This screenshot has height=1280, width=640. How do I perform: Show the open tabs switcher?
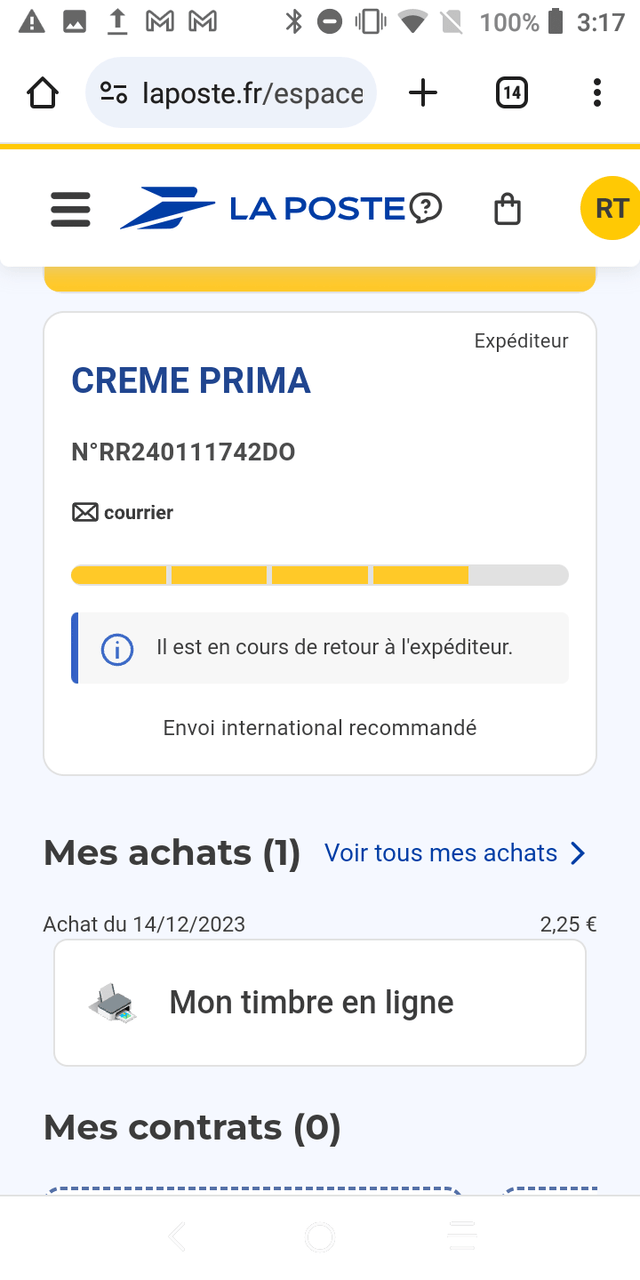coord(511,94)
